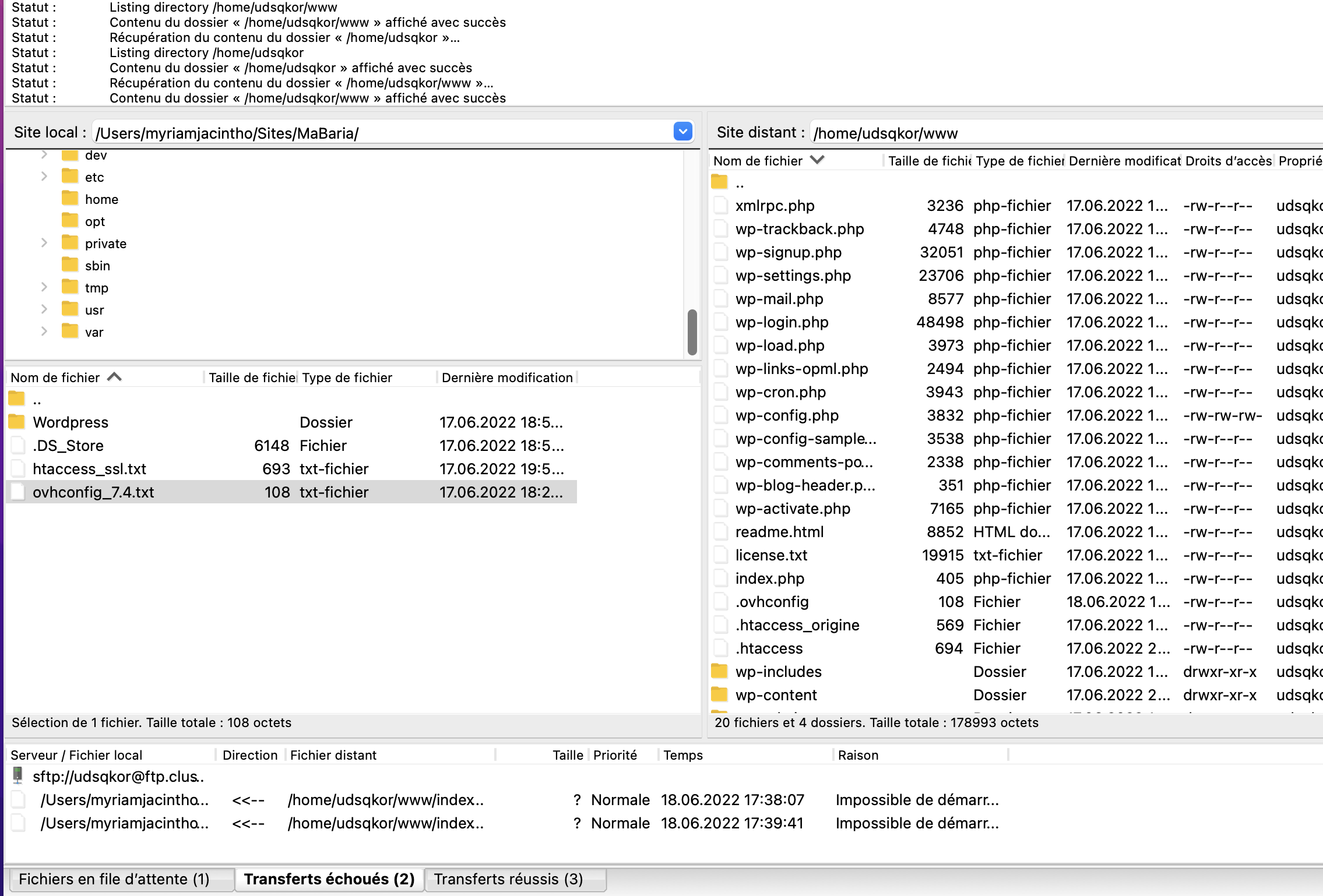
Task: Click the remote parent directory folder icon
Action: point(720,183)
